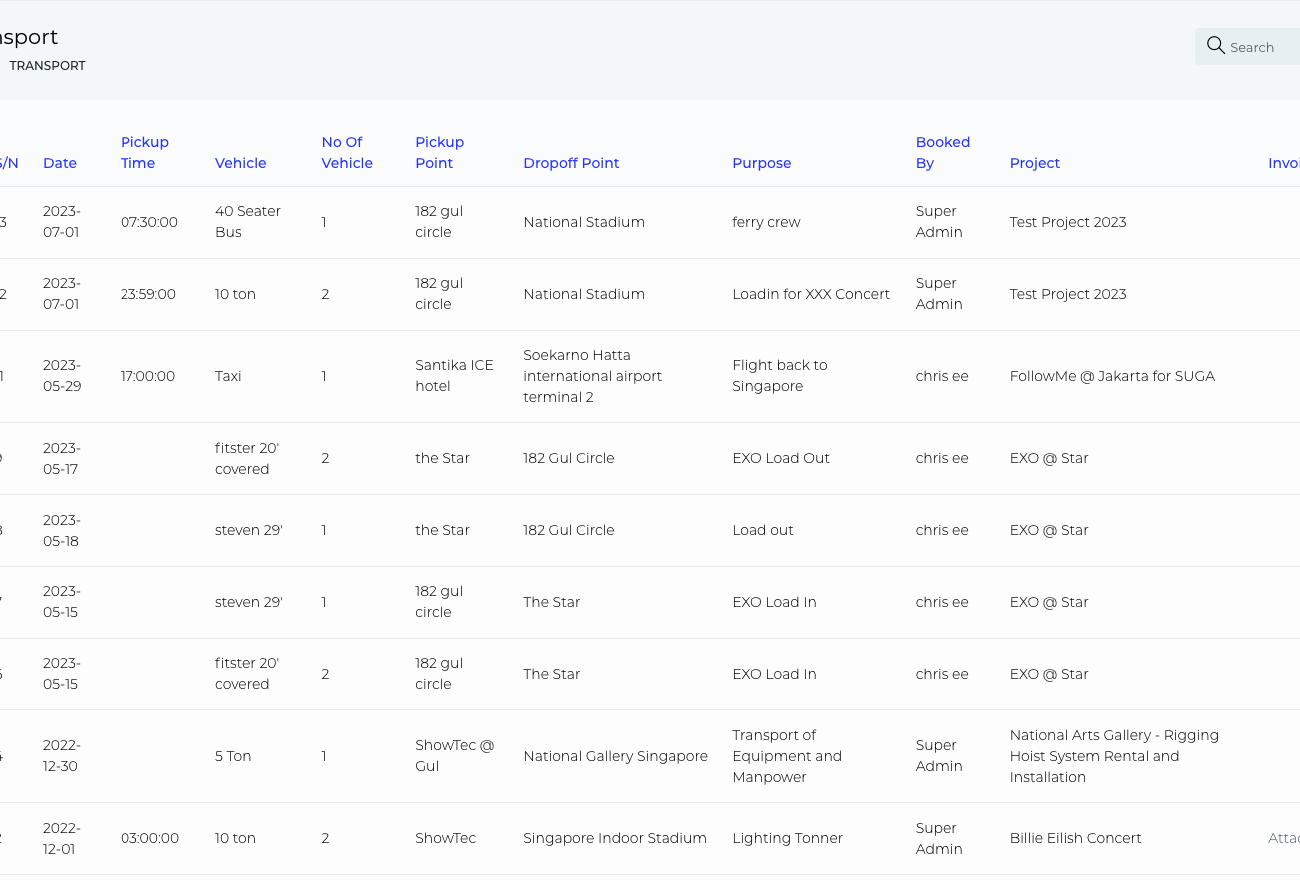1300x880 pixels.
Task: Select the 40 Seater Bus row
Action: [247, 222]
